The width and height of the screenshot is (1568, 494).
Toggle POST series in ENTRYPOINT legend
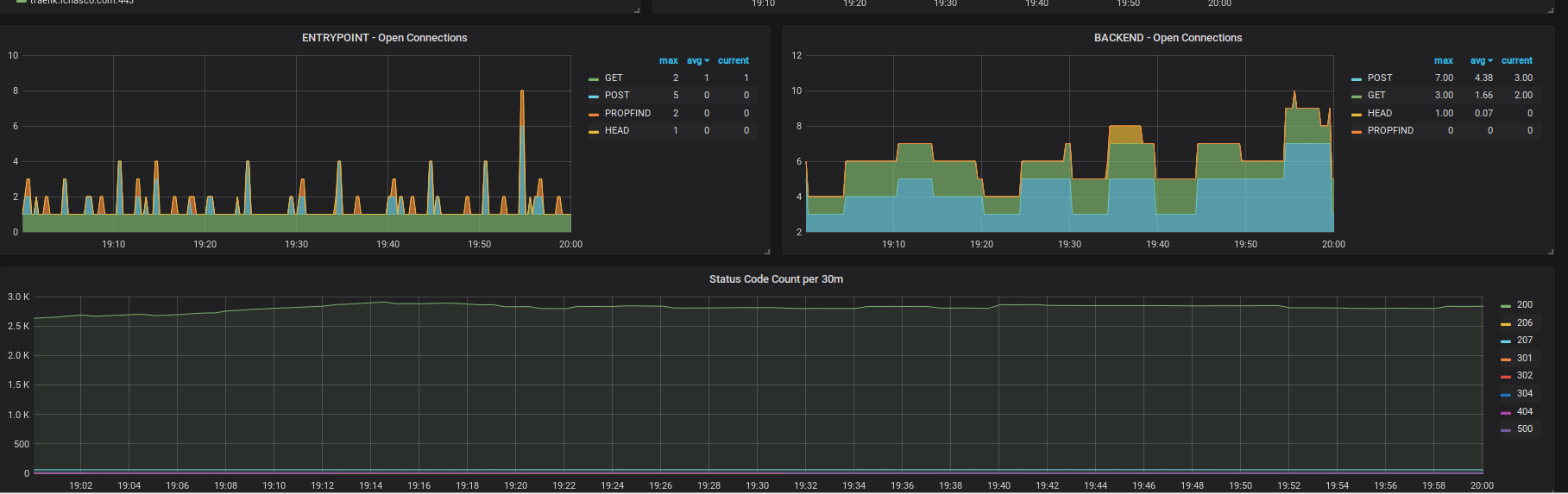pos(617,95)
